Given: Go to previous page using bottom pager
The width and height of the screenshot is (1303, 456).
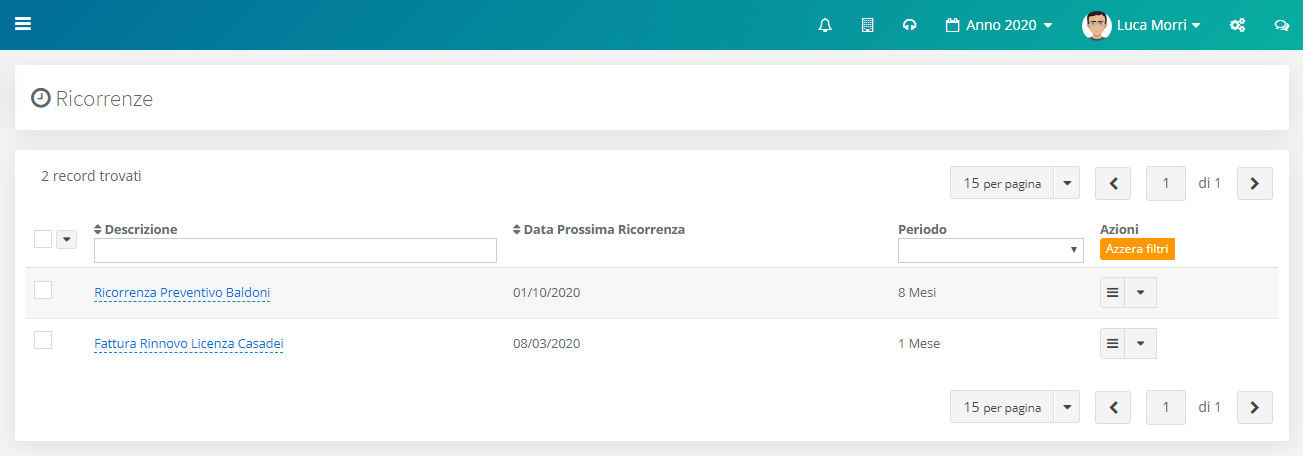Looking at the screenshot, I should pos(1113,407).
